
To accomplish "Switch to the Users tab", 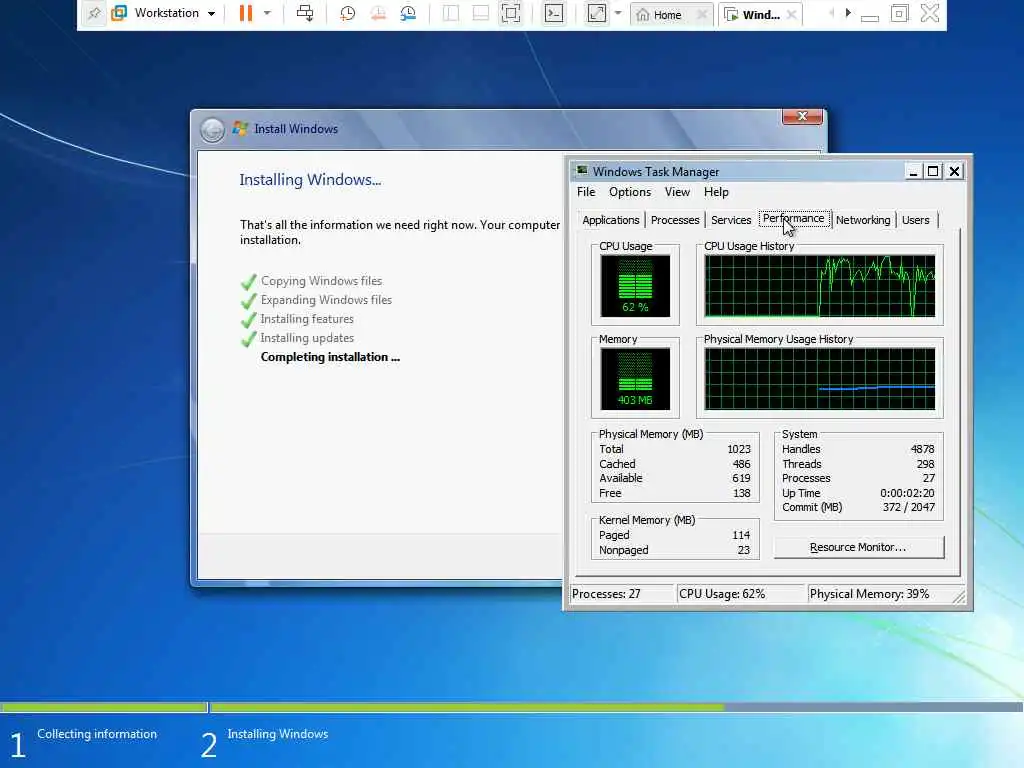I will 915,220.
